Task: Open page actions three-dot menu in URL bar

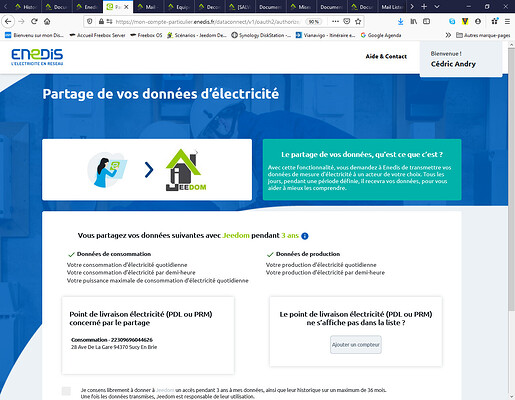Action: pyautogui.click(x=335, y=22)
